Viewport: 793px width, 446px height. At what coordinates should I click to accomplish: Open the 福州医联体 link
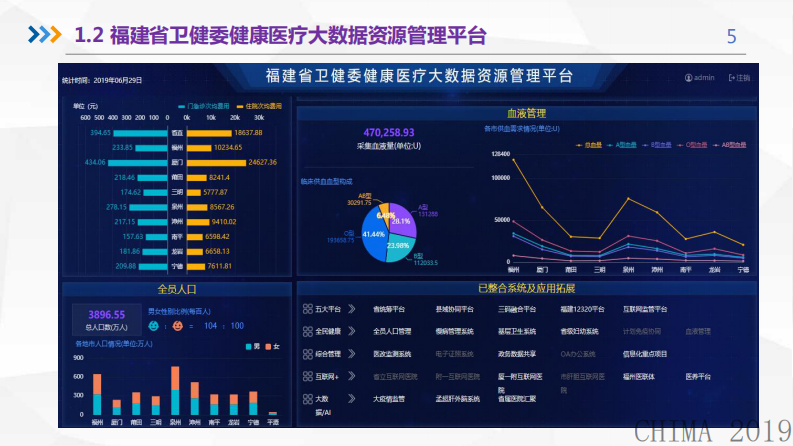tap(639, 377)
